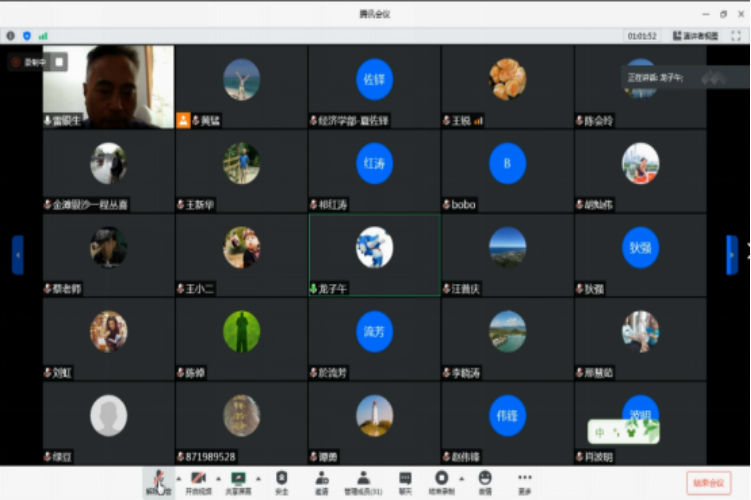This screenshot has height=500, width=751.
Task: Click the network signal status icon
Action: tap(43, 35)
